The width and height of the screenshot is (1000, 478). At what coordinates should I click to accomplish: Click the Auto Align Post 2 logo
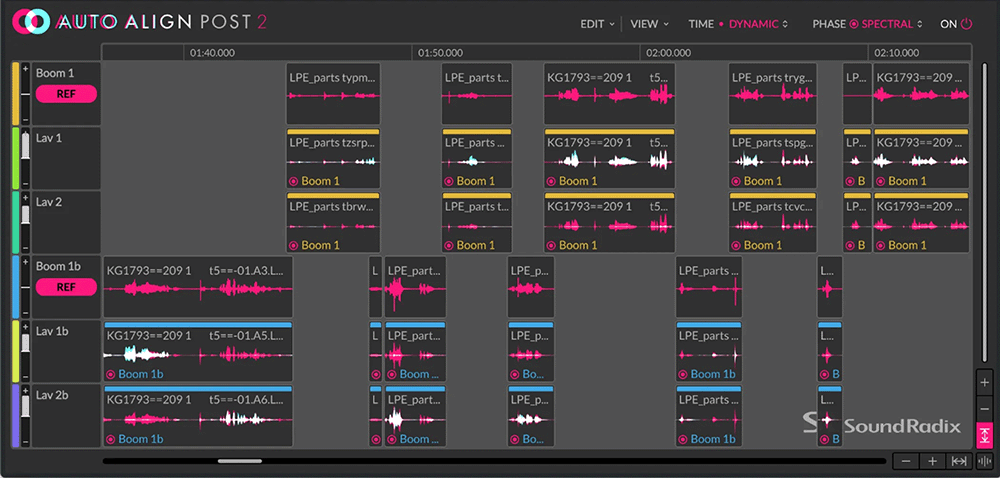point(138,22)
